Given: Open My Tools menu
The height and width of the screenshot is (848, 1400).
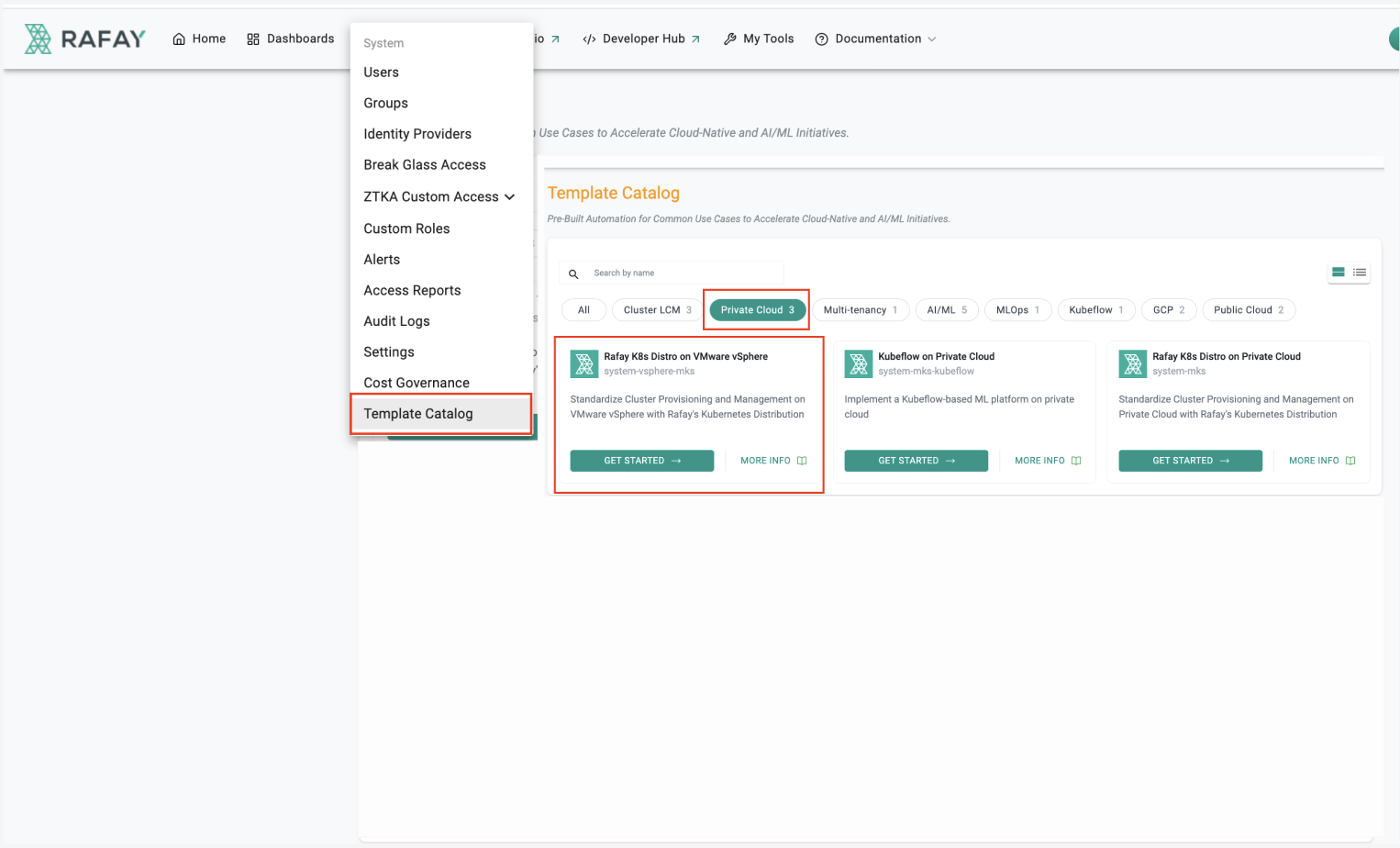Looking at the screenshot, I should (759, 39).
